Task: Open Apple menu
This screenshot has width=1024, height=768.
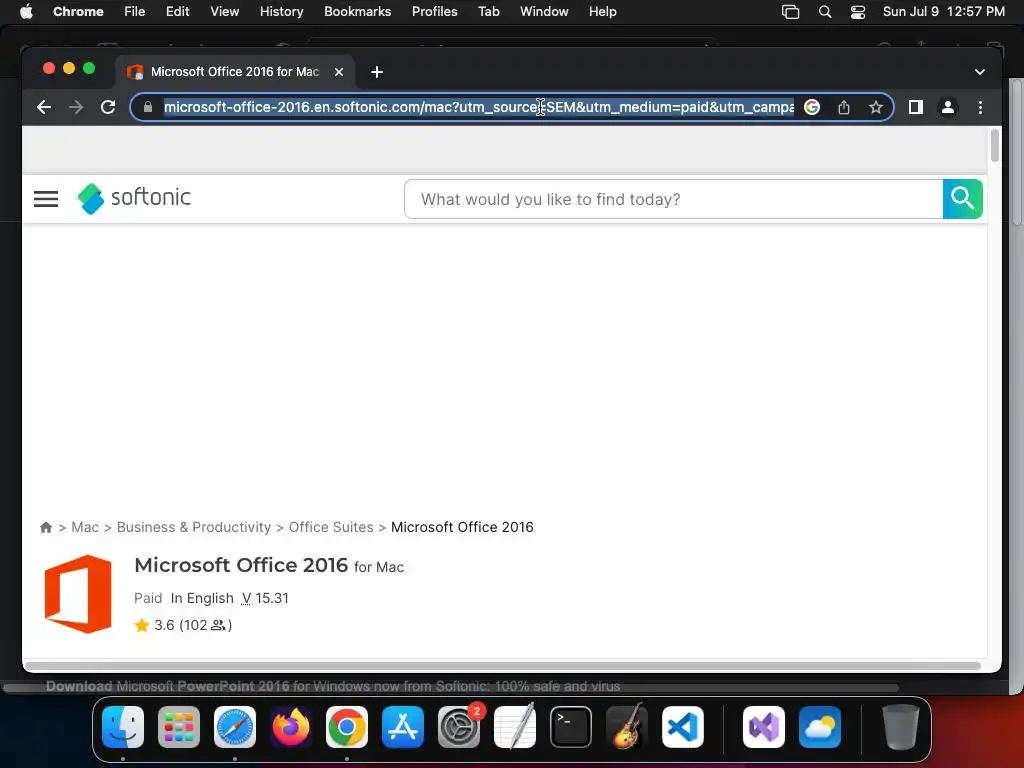Action: click(x=26, y=12)
